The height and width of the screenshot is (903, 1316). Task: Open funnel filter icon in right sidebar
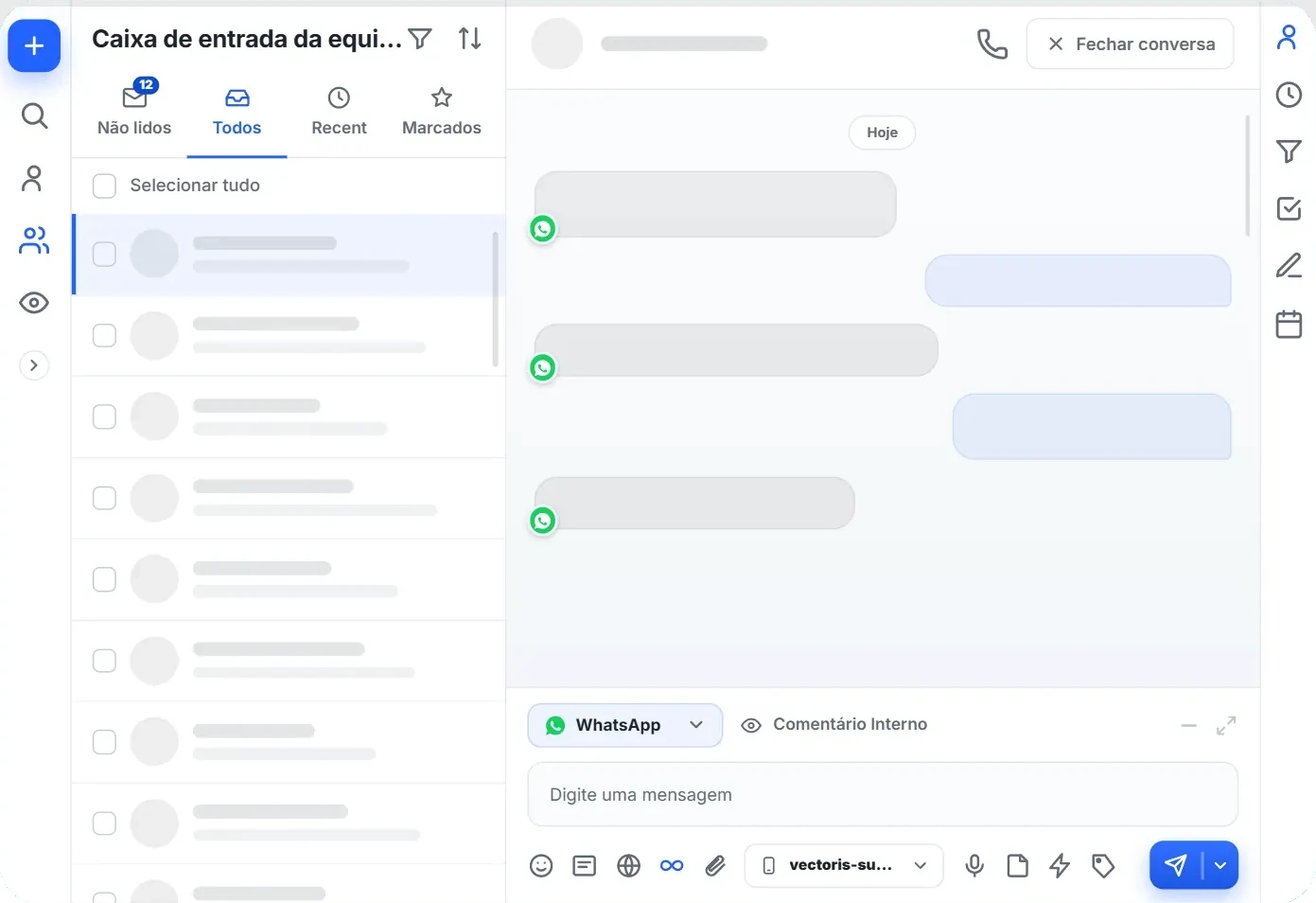coord(1289,151)
